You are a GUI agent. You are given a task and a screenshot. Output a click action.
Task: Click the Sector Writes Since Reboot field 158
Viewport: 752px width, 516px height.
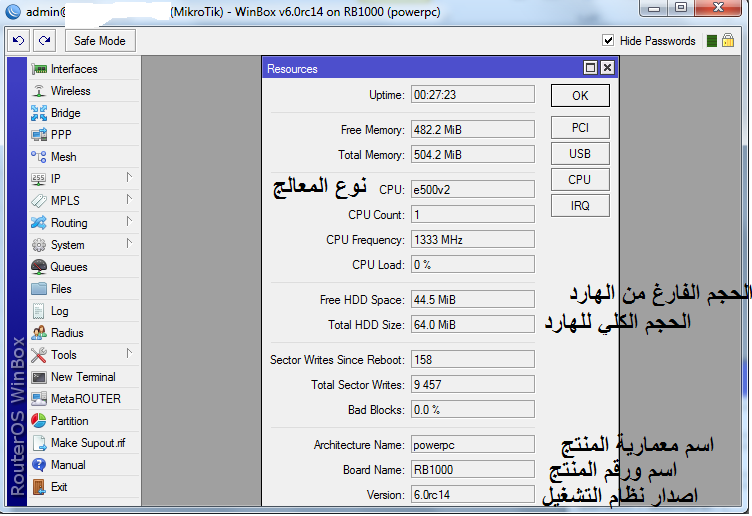coord(473,359)
